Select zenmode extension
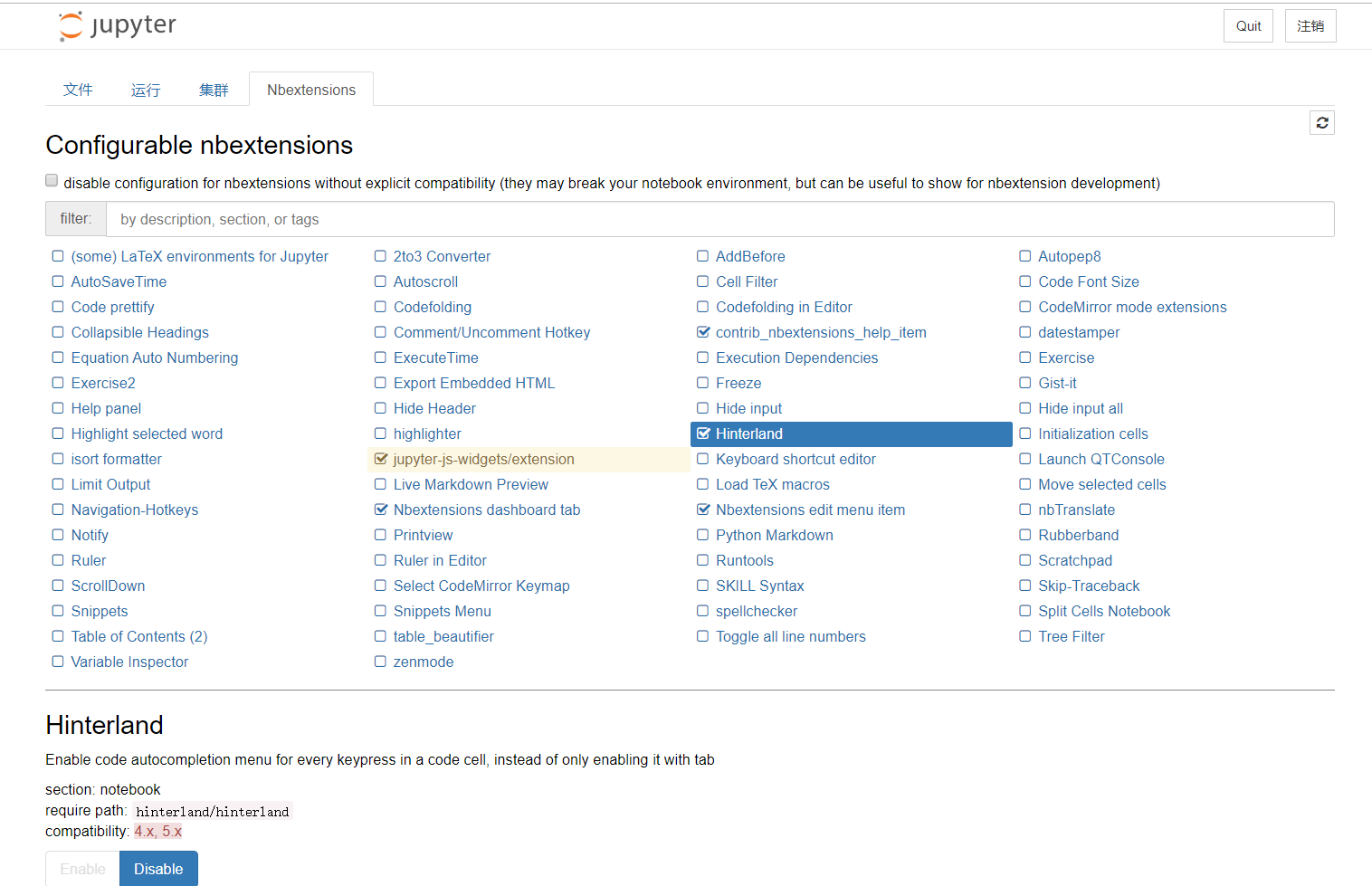 coord(424,662)
